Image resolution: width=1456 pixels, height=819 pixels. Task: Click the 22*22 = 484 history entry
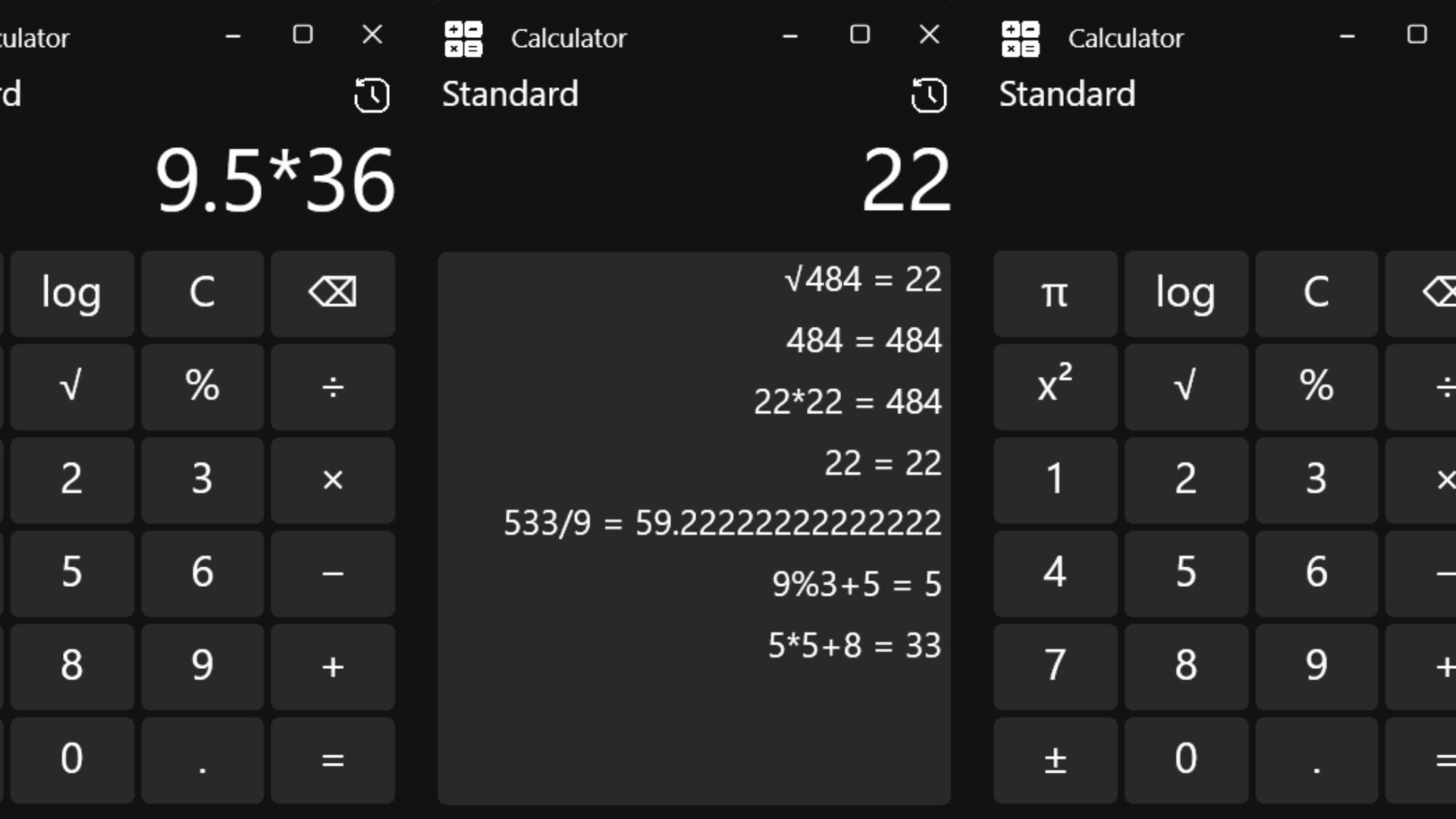[847, 401]
